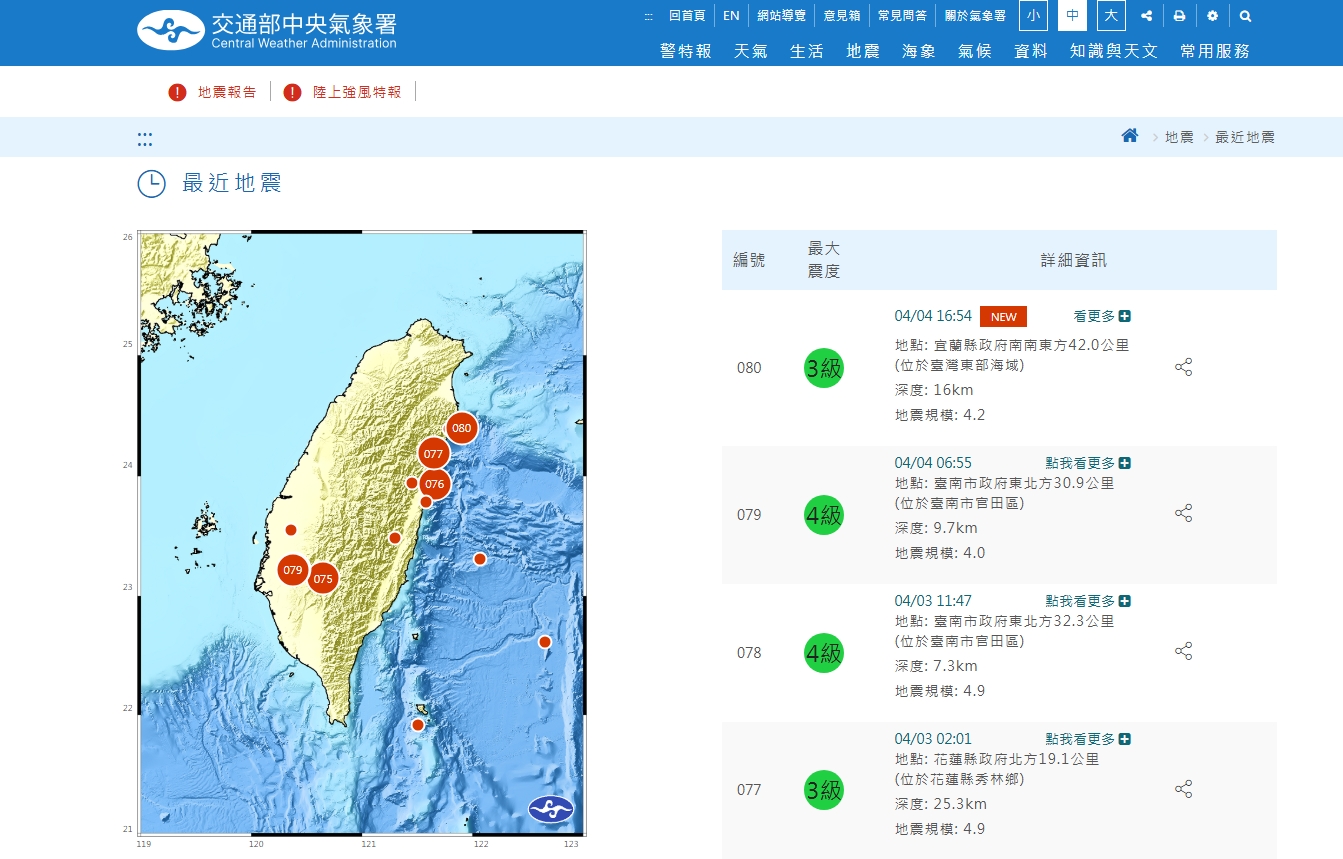The image size is (1343, 859).
Task: Click the print icon in the header
Action: pyautogui.click(x=1179, y=16)
